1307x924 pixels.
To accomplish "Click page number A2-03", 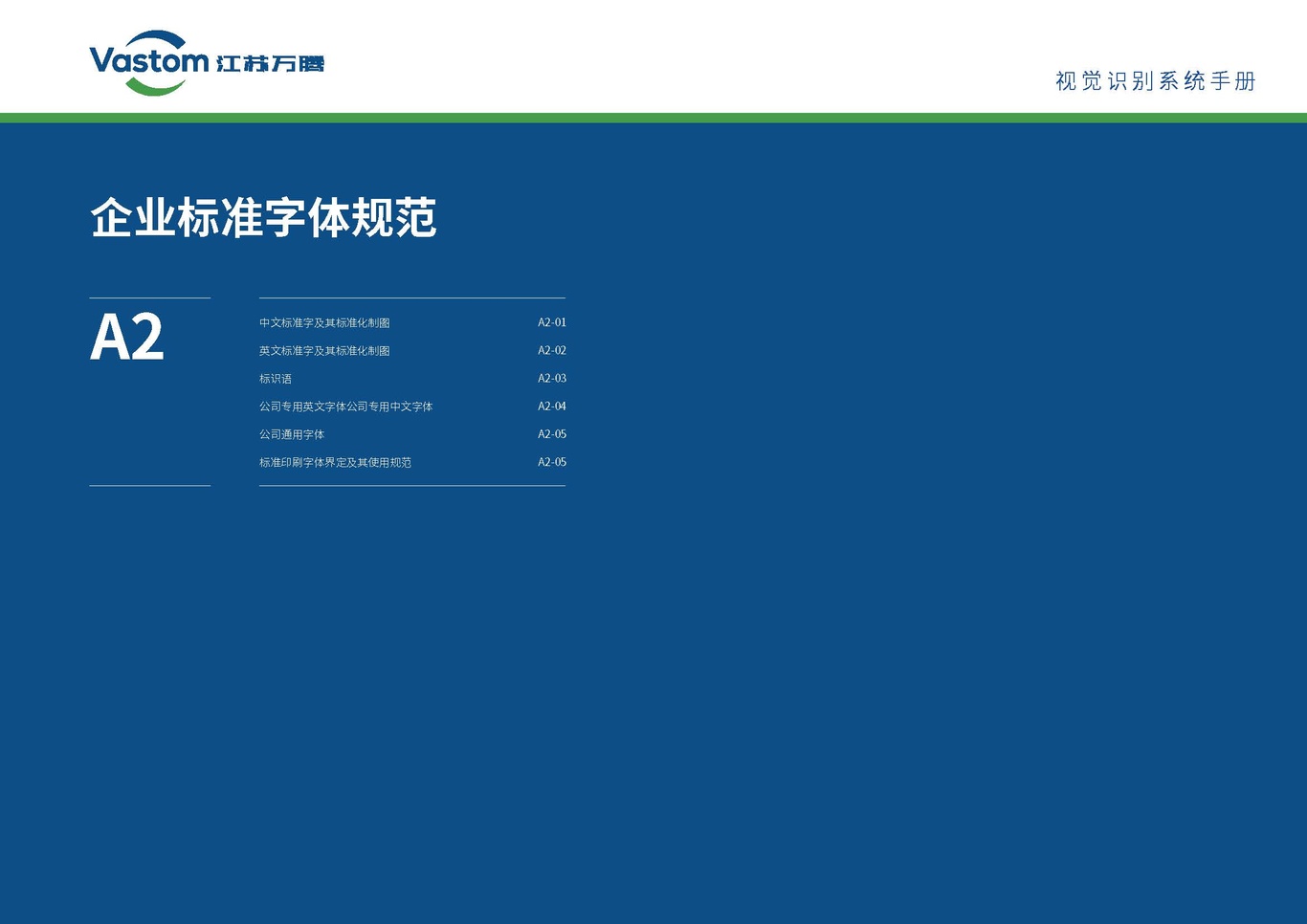I will click(552, 379).
